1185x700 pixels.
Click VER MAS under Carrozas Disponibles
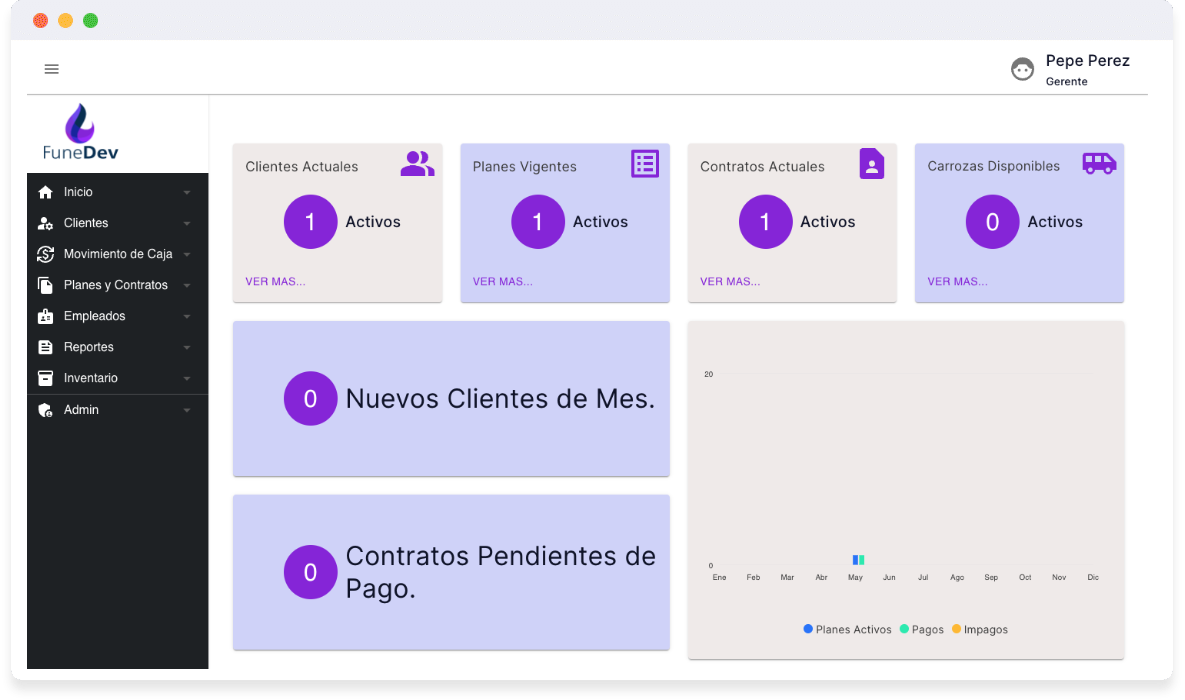[957, 282]
